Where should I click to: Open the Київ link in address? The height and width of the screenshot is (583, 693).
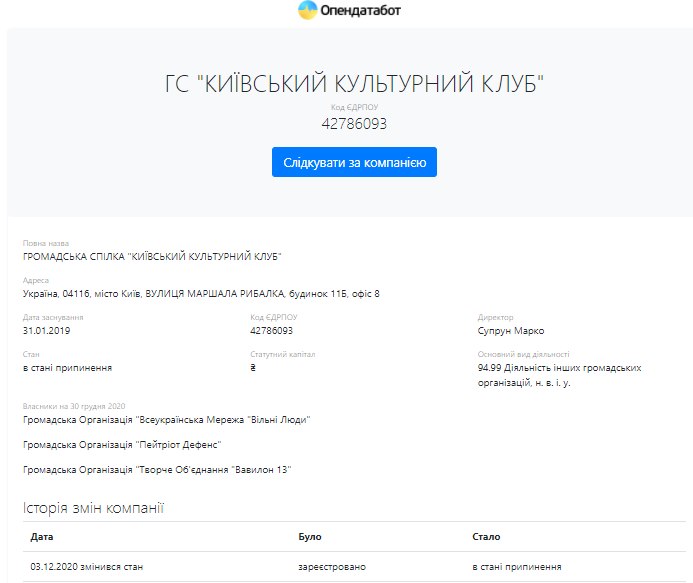click(130, 293)
